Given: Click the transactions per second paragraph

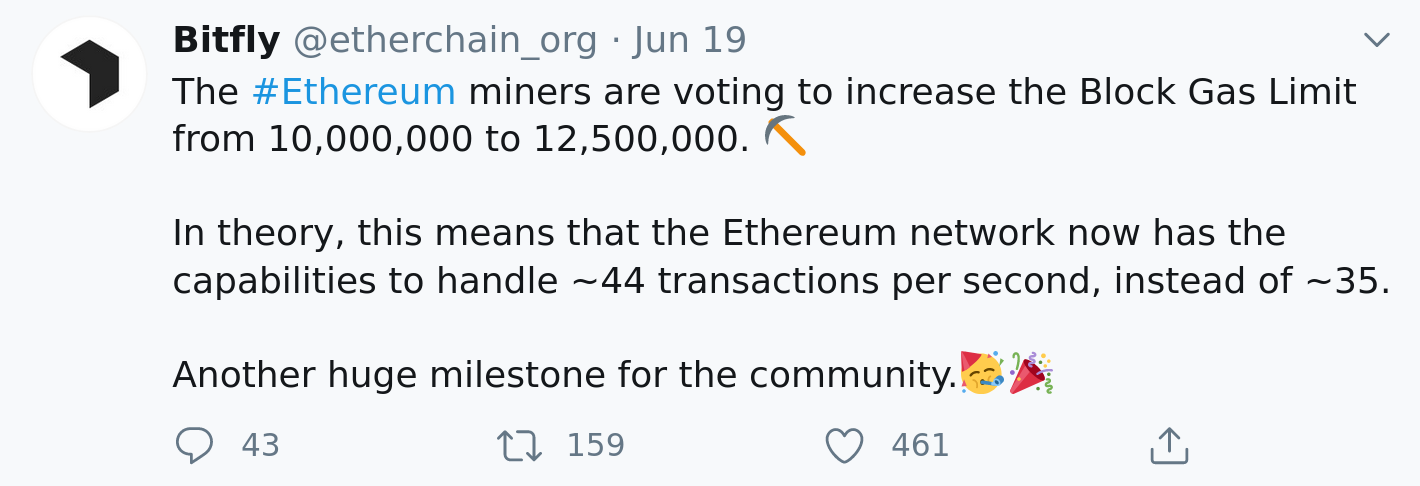Looking at the screenshot, I should [x=781, y=257].
